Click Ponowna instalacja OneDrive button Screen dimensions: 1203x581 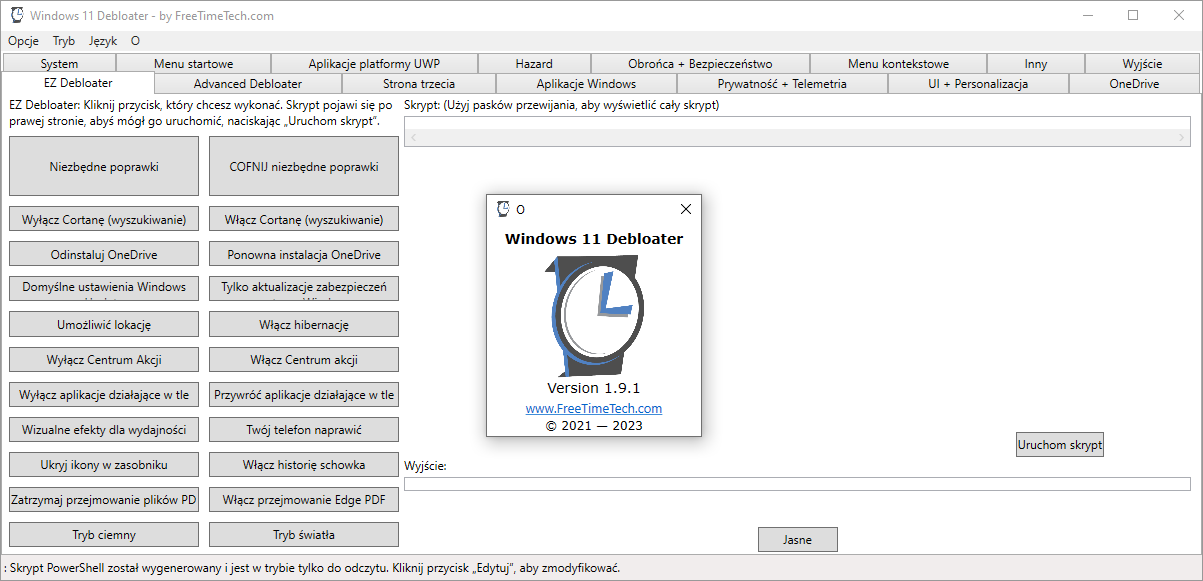(x=304, y=254)
